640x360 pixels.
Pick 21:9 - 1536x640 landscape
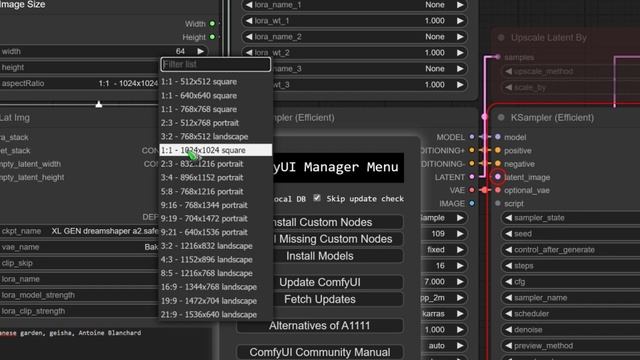click(216, 314)
